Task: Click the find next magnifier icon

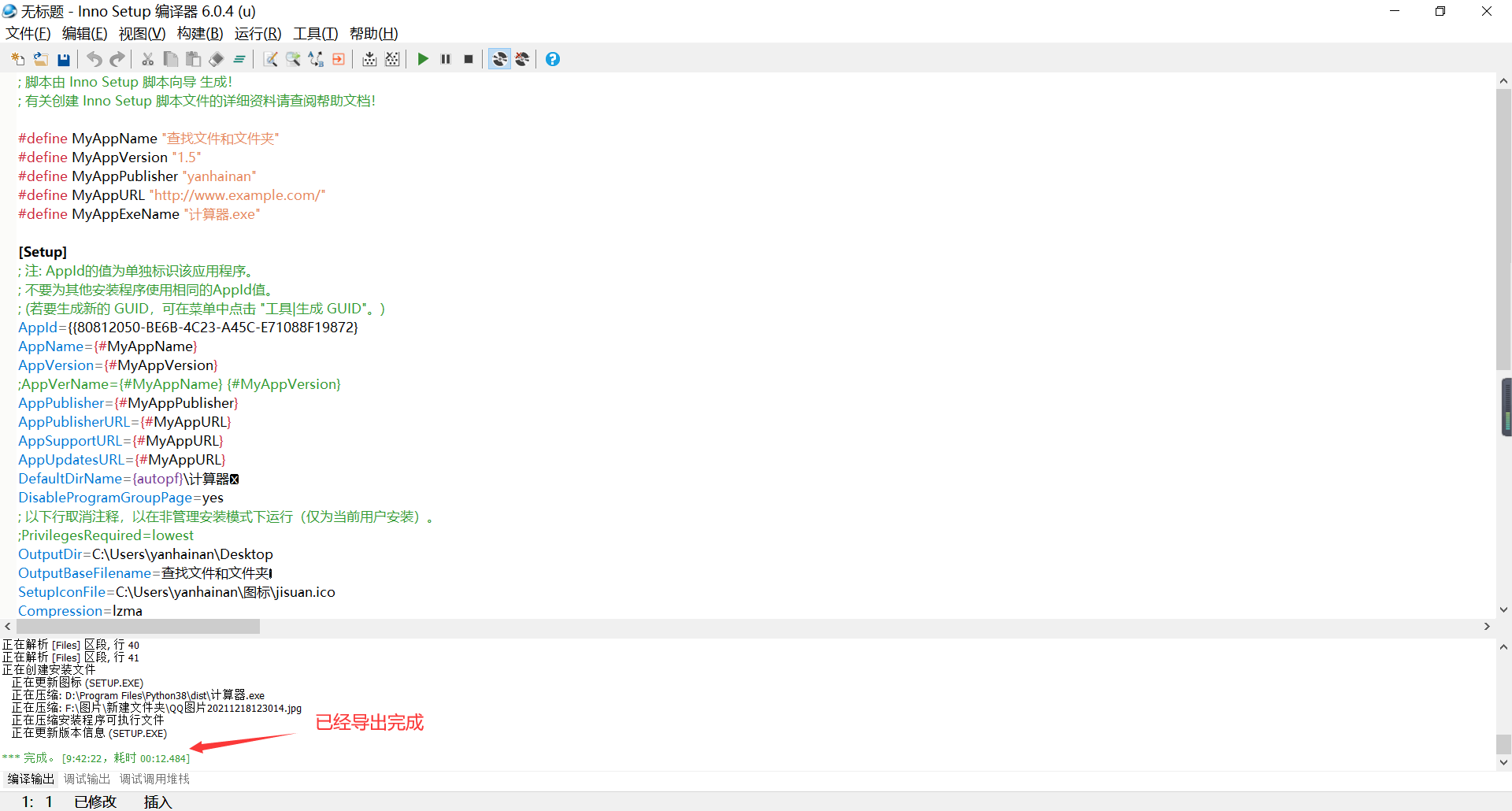Action: (293, 59)
